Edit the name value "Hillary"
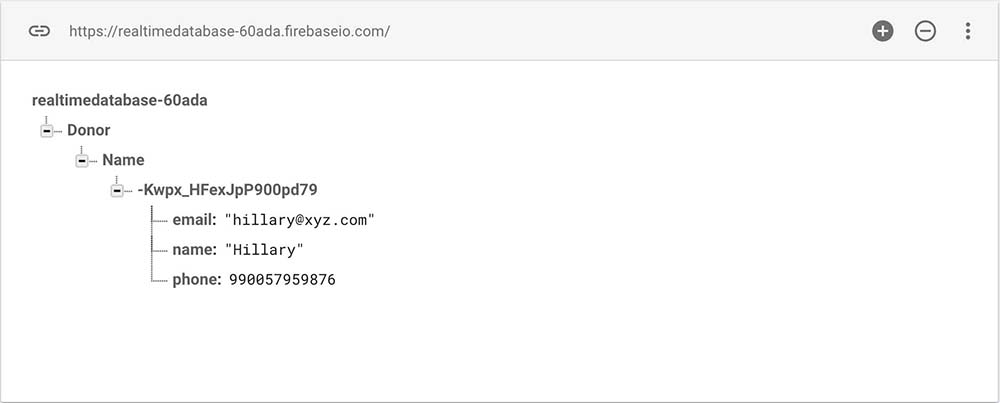Image resolution: width=1000 pixels, height=403 pixels. pos(263,250)
